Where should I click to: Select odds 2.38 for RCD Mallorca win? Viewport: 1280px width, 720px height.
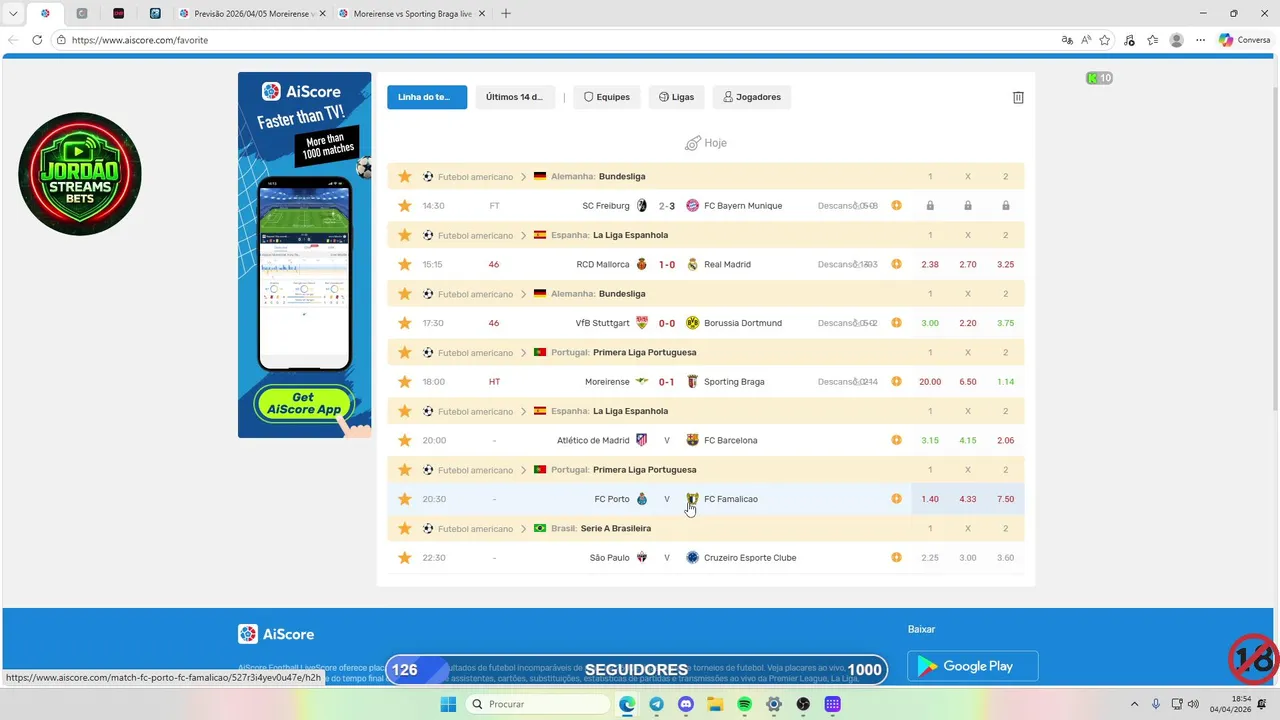(930, 265)
